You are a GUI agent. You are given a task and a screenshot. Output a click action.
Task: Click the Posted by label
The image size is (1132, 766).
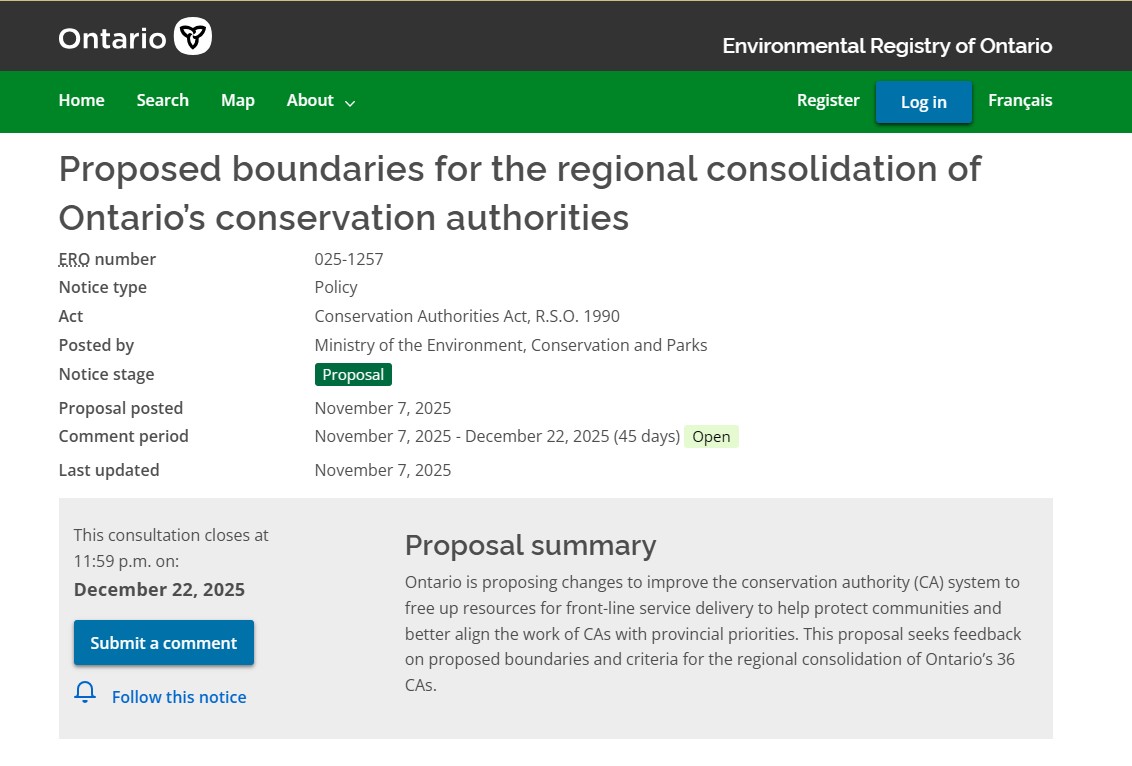[96, 345]
